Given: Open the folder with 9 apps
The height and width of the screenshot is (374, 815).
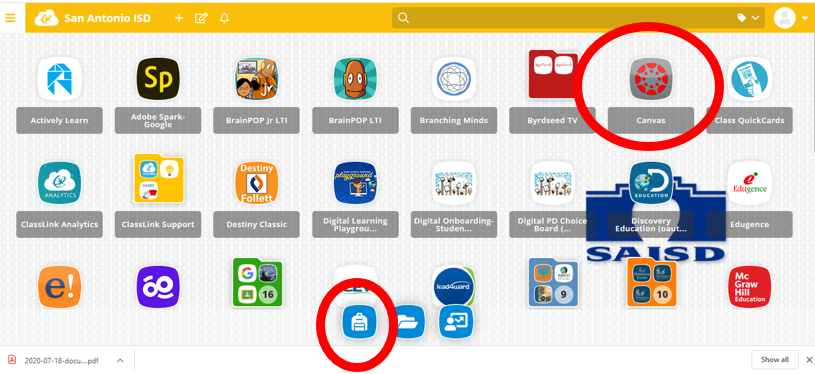Looking at the screenshot, I should tap(553, 283).
